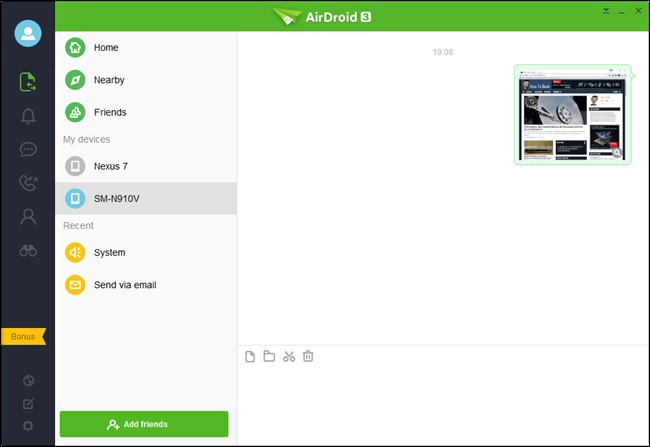650x447 pixels.
Task: Click the Add friends button
Action: coord(144,424)
